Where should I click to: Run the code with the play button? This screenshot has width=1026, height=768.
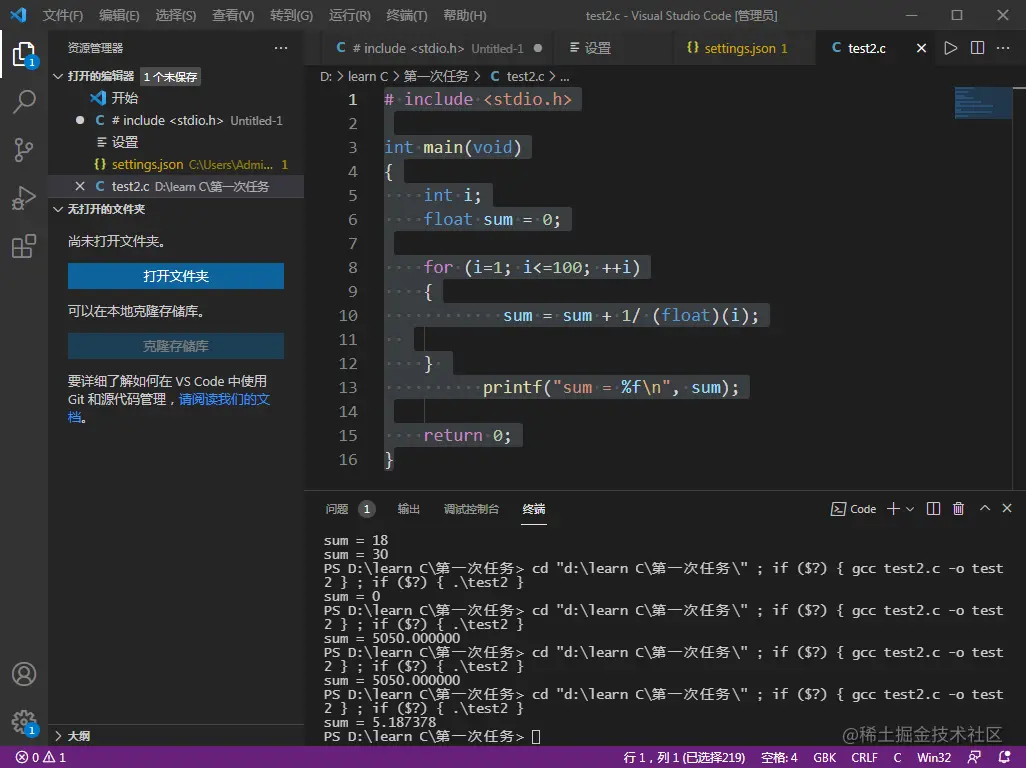pyautogui.click(x=950, y=48)
